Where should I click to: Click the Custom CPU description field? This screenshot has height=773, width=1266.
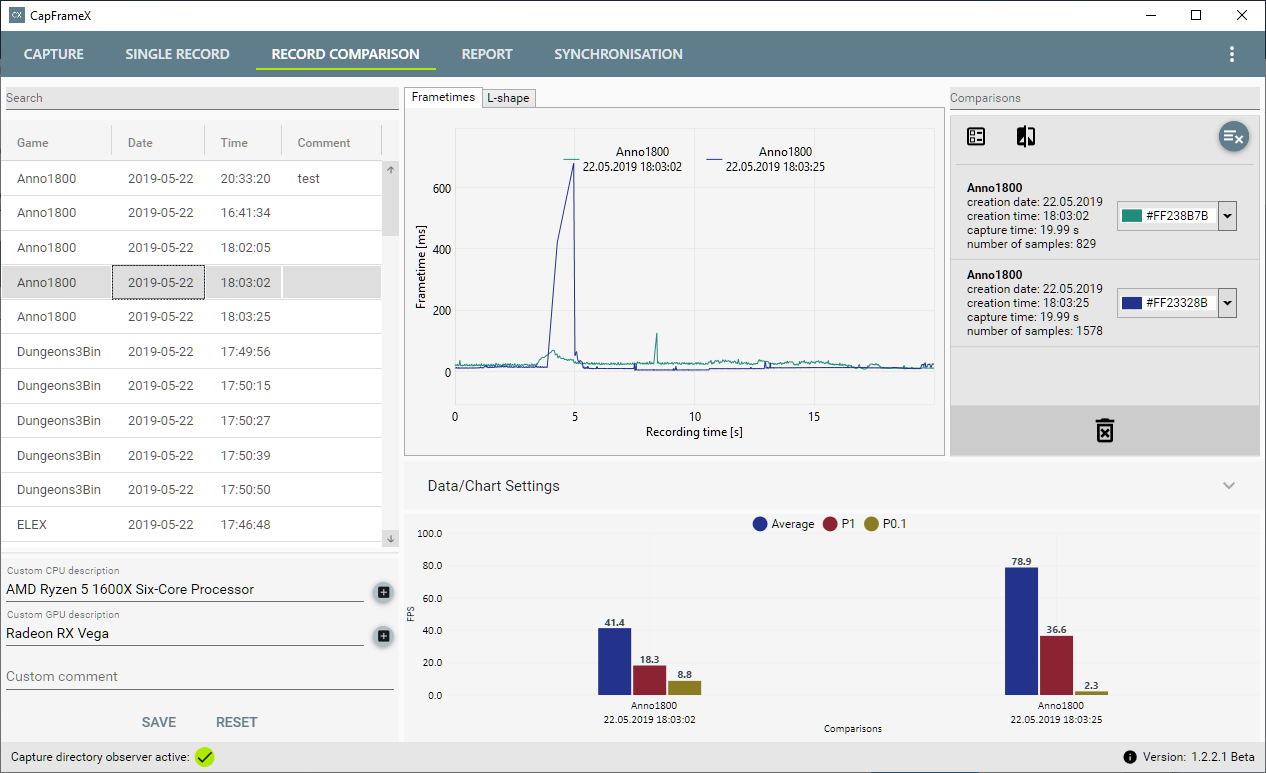185,589
